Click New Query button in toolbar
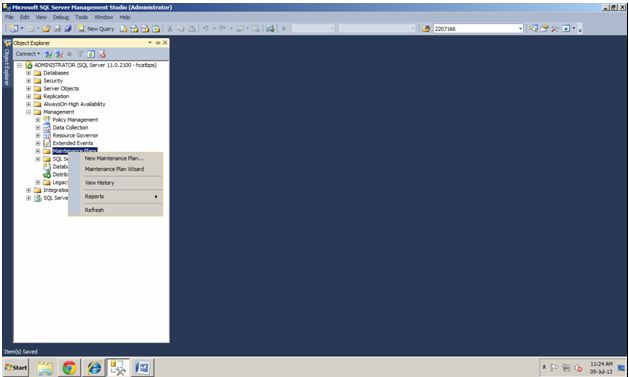Screen dimensions: 629x377 tap(96, 28)
